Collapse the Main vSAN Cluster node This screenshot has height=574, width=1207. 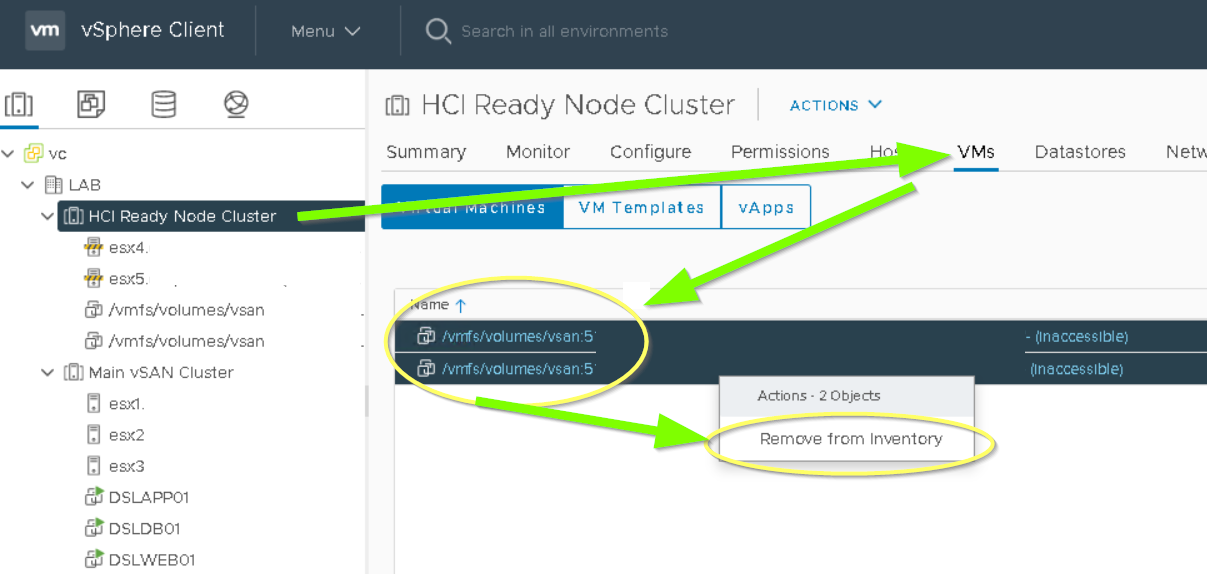tap(47, 372)
